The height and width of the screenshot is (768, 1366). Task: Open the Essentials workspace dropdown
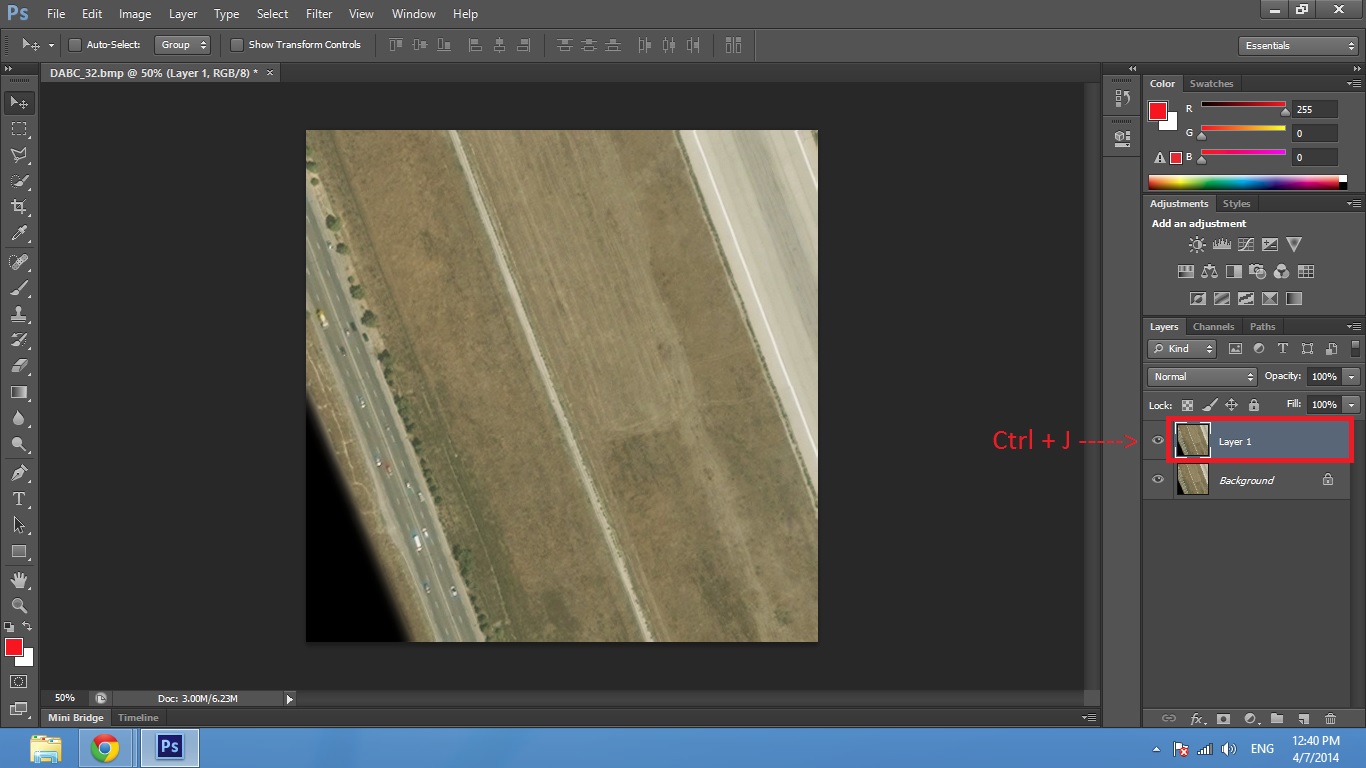[1297, 46]
